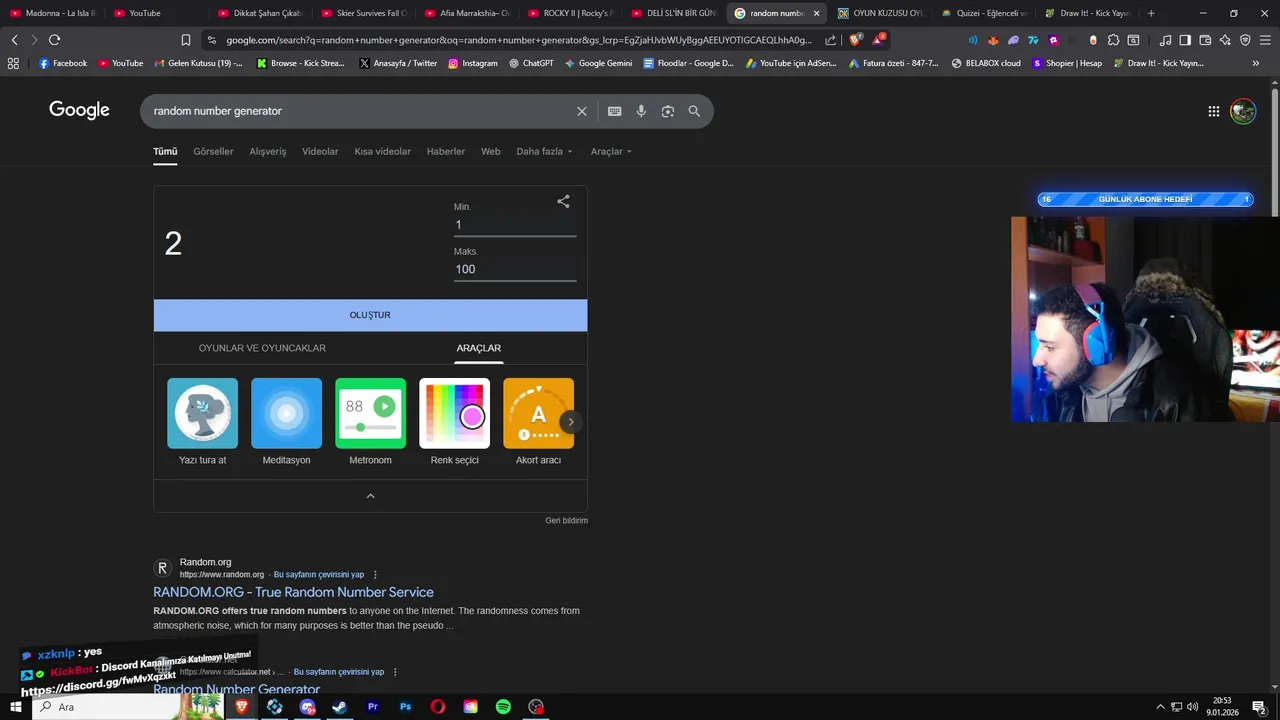
Task: Launch the Akort aracı tuner tool
Action: click(x=538, y=422)
